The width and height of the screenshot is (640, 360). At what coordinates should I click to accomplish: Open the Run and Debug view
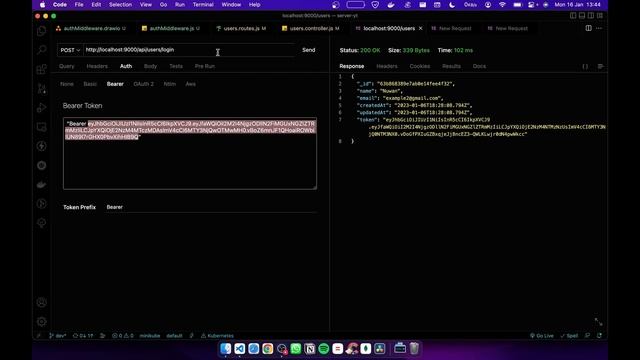pos(42,107)
